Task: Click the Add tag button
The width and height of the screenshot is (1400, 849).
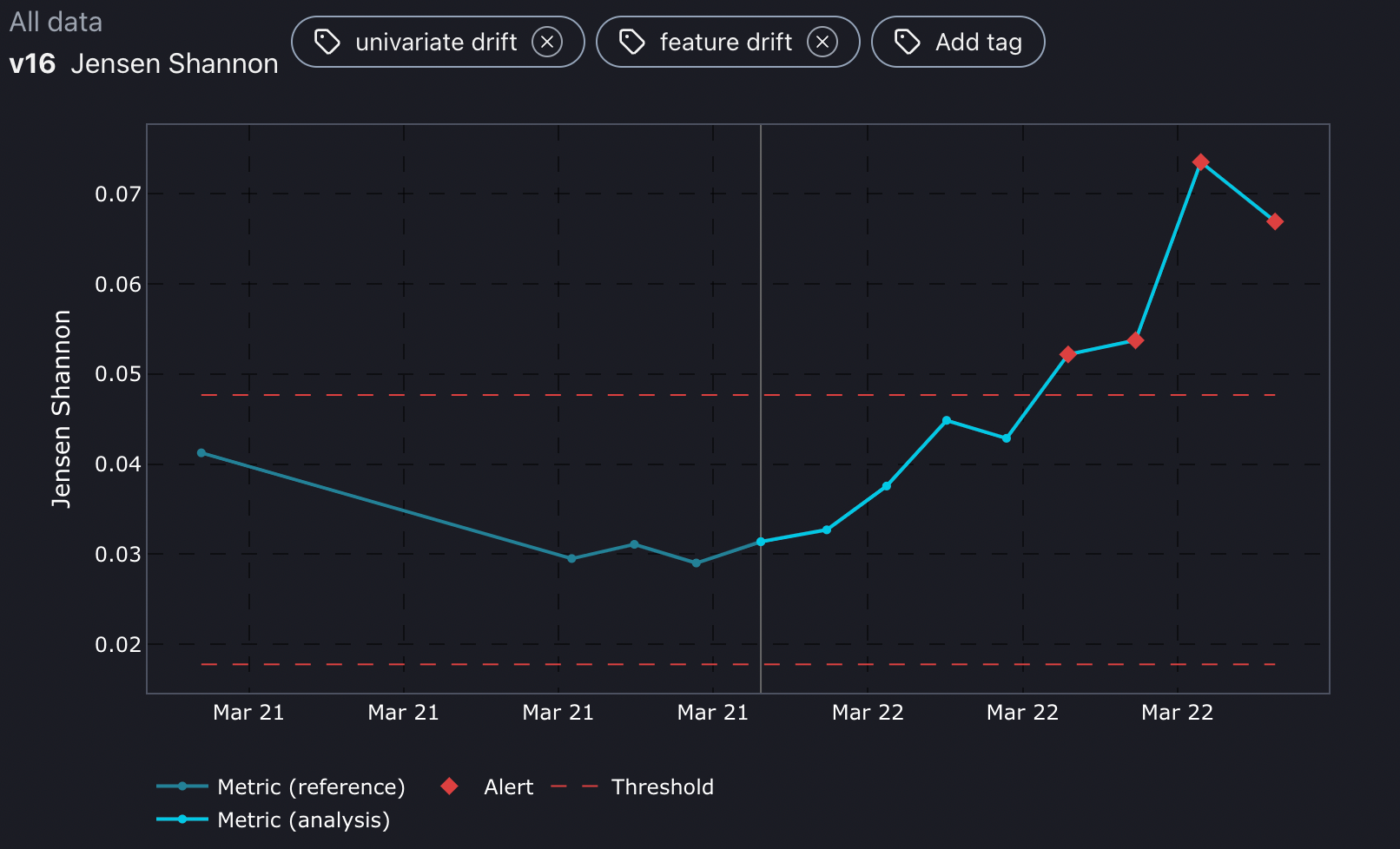Action: click(958, 41)
